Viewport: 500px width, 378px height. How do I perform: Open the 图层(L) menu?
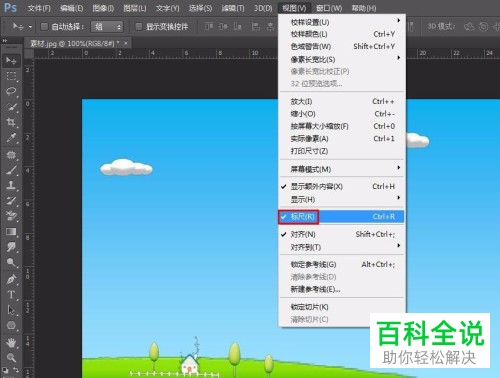(x=135, y=8)
